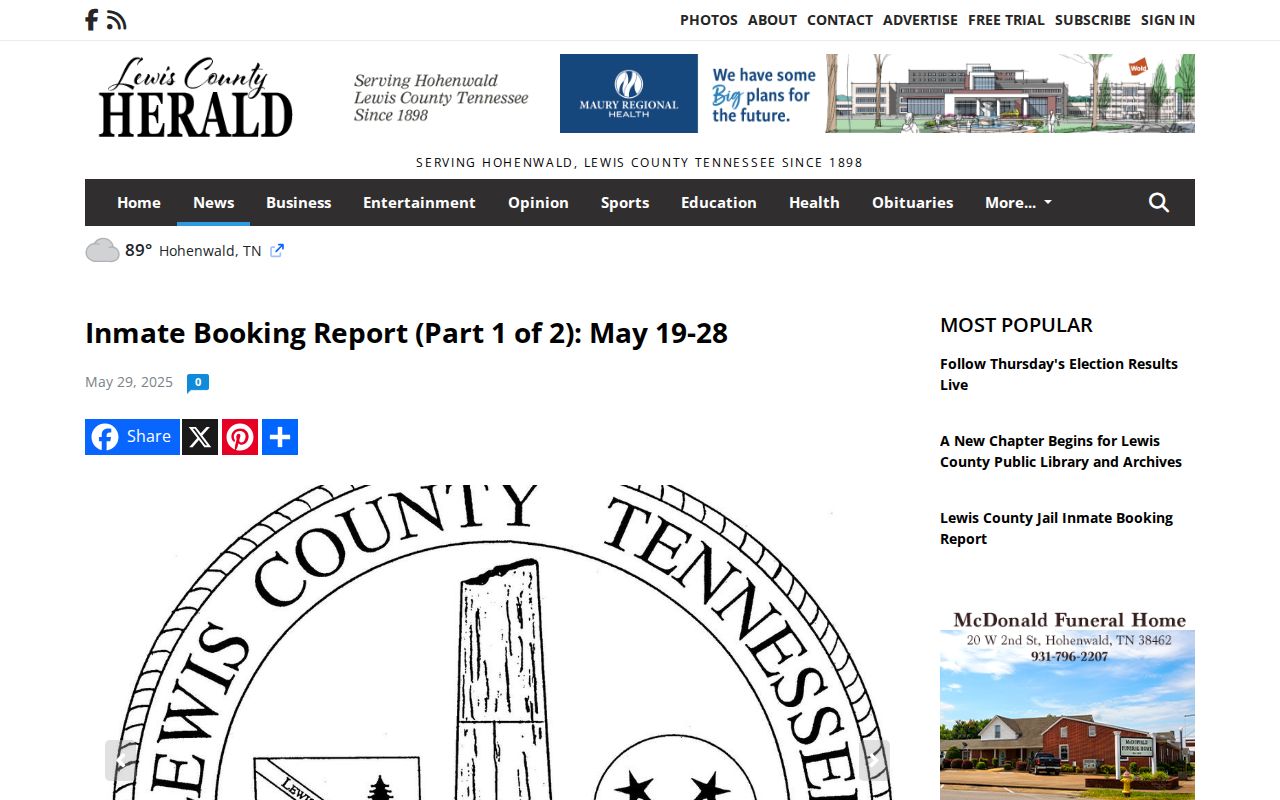Pin the article on Pinterest
The image size is (1280, 800).
click(x=240, y=437)
